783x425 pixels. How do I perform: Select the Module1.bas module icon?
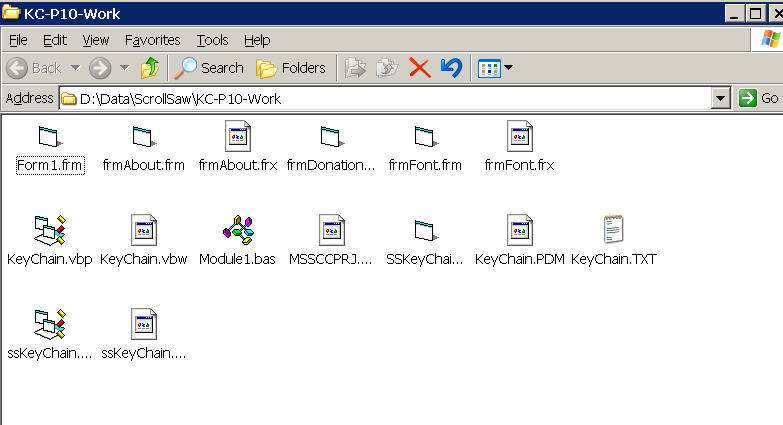click(x=238, y=230)
